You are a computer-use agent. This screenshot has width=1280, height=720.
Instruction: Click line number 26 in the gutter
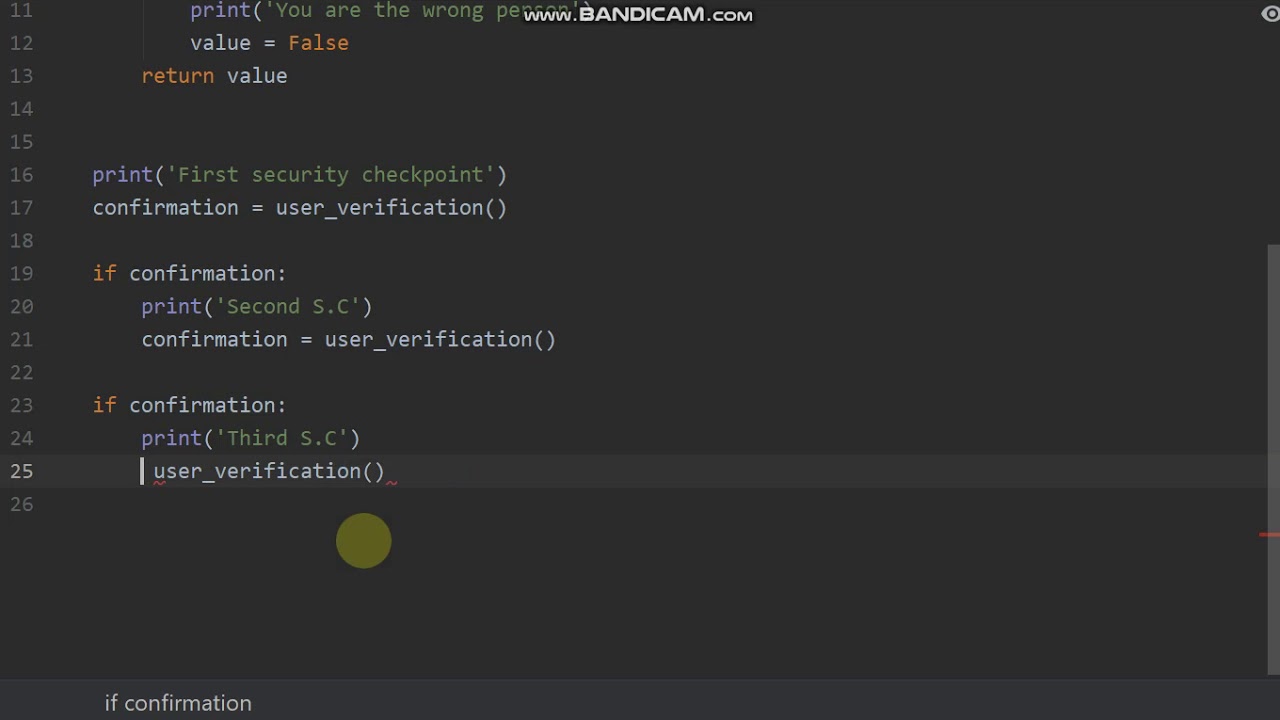[x=21, y=505]
